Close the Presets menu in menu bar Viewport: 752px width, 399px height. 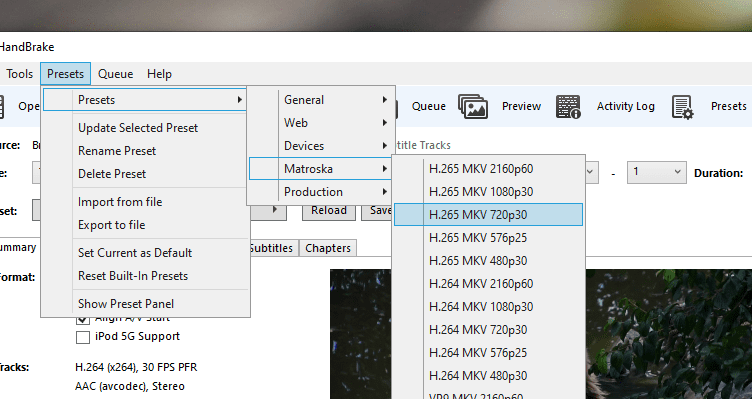click(x=65, y=74)
